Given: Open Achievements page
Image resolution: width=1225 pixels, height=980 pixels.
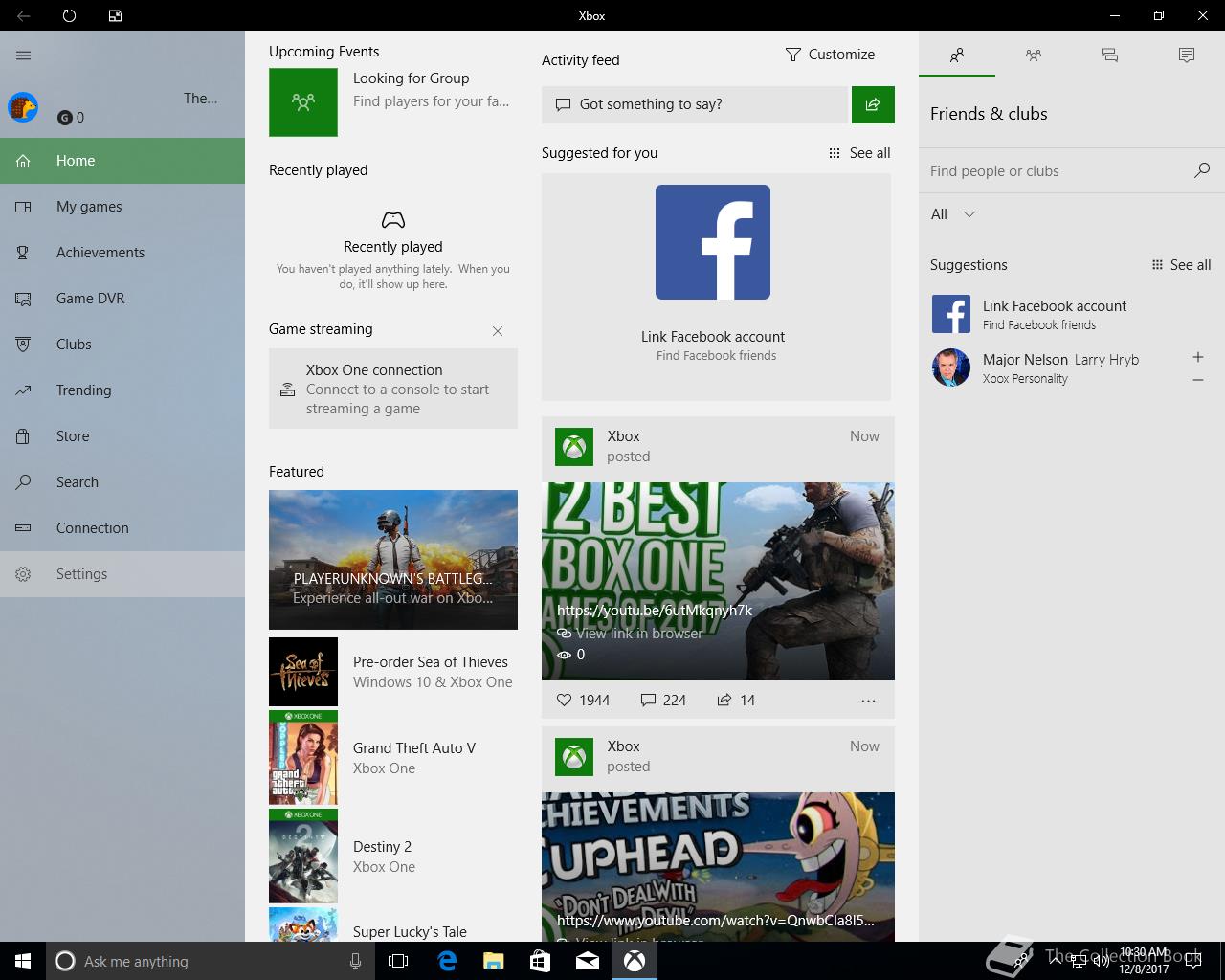Looking at the screenshot, I should point(122,253).
